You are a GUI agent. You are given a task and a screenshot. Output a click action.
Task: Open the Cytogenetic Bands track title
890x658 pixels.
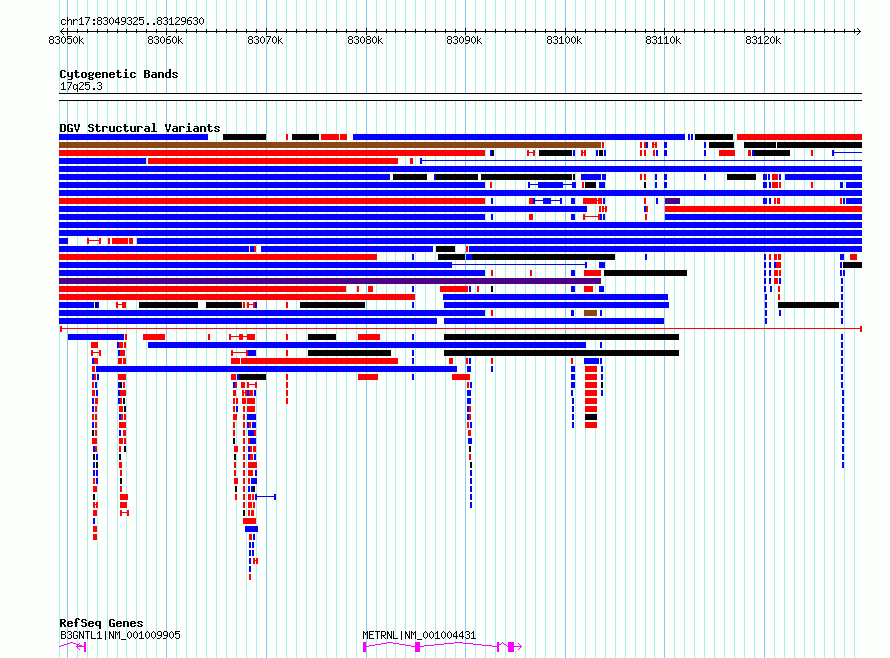pos(119,74)
